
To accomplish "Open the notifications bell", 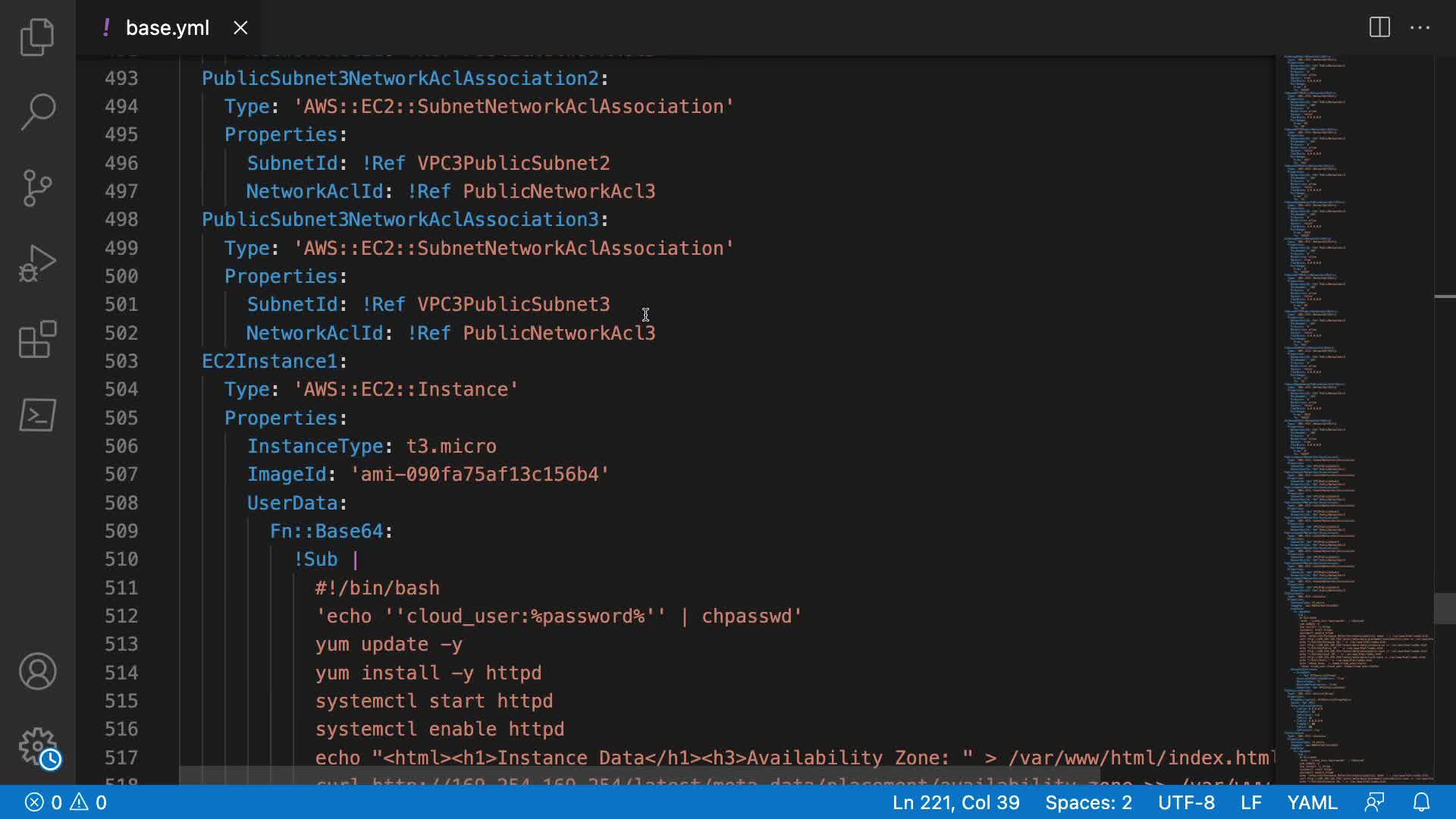I will tap(1421, 802).
